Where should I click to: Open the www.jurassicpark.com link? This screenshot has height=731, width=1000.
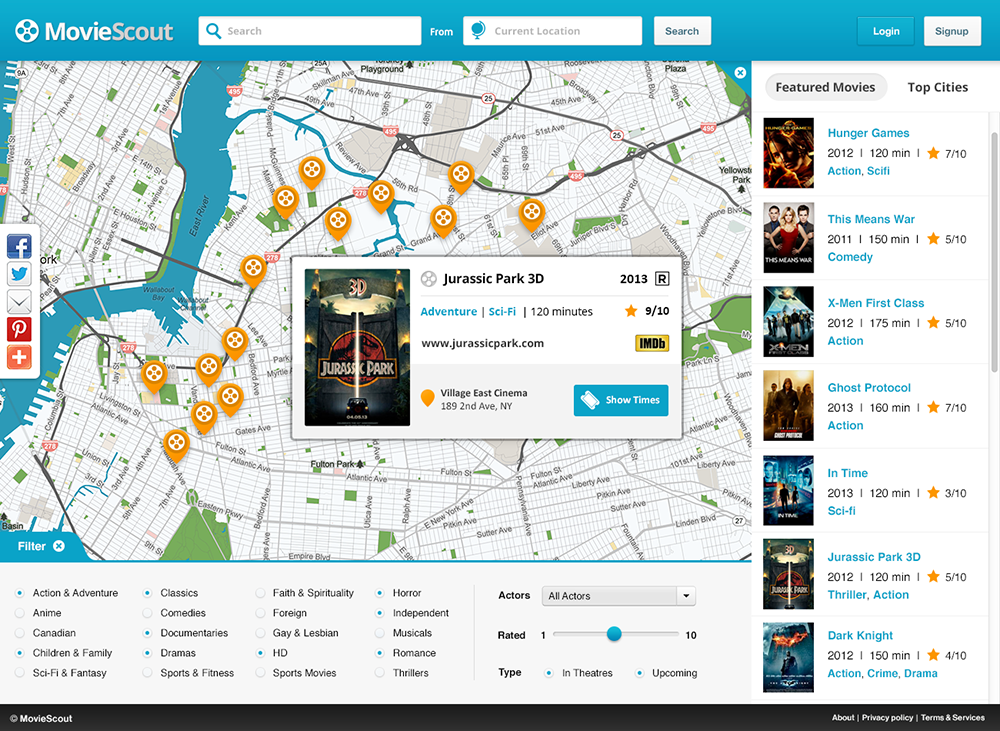click(x=483, y=343)
